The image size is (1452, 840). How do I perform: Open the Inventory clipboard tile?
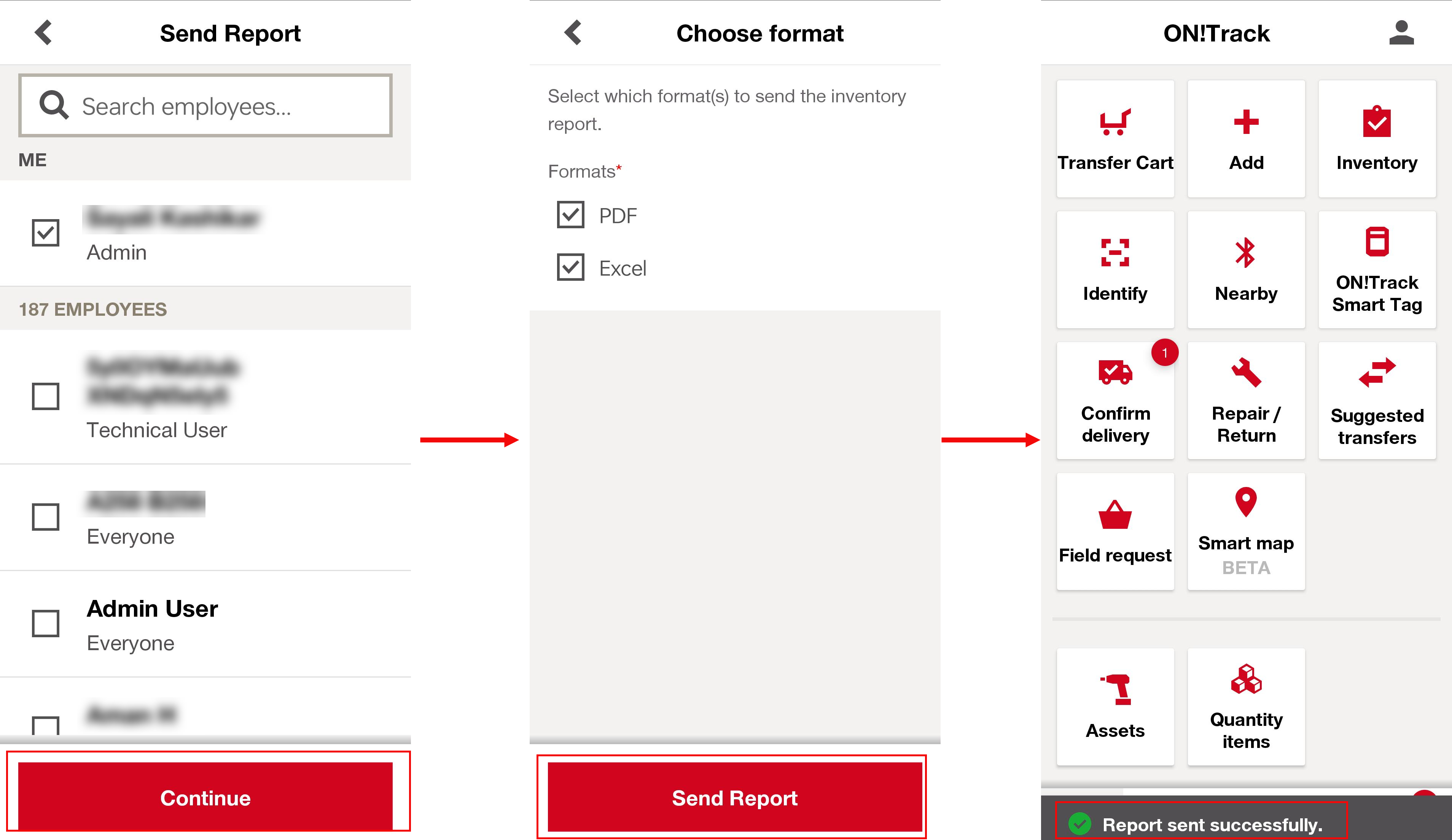1377,139
